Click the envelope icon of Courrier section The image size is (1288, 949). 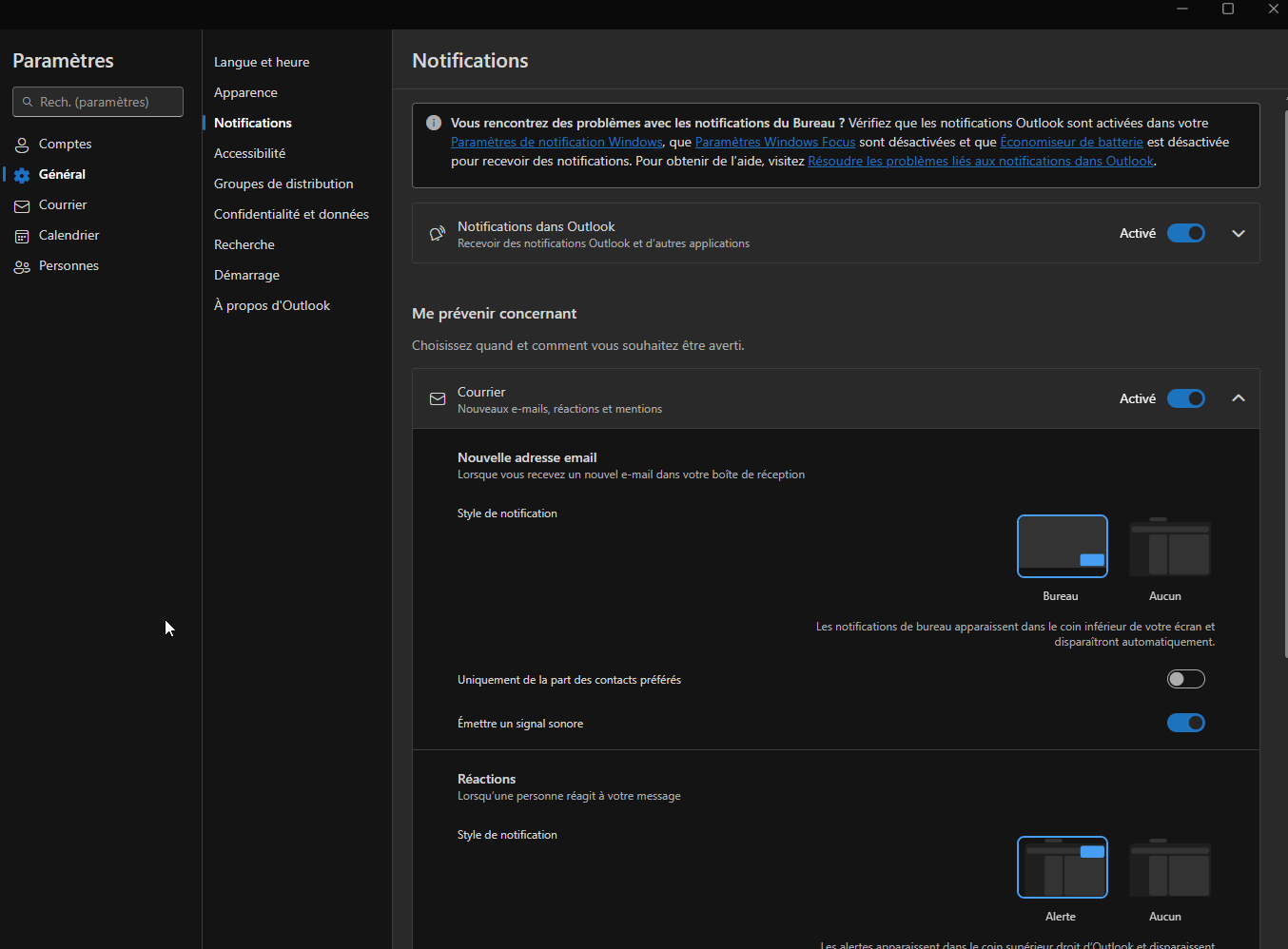click(438, 399)
